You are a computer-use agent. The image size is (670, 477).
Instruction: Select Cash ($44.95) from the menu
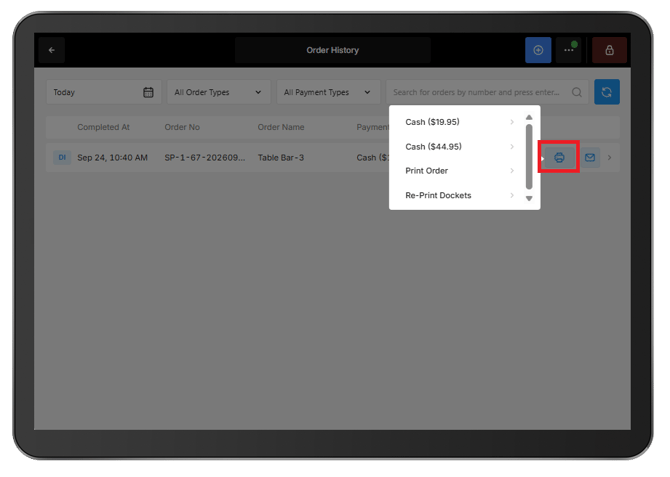[459, 147]
